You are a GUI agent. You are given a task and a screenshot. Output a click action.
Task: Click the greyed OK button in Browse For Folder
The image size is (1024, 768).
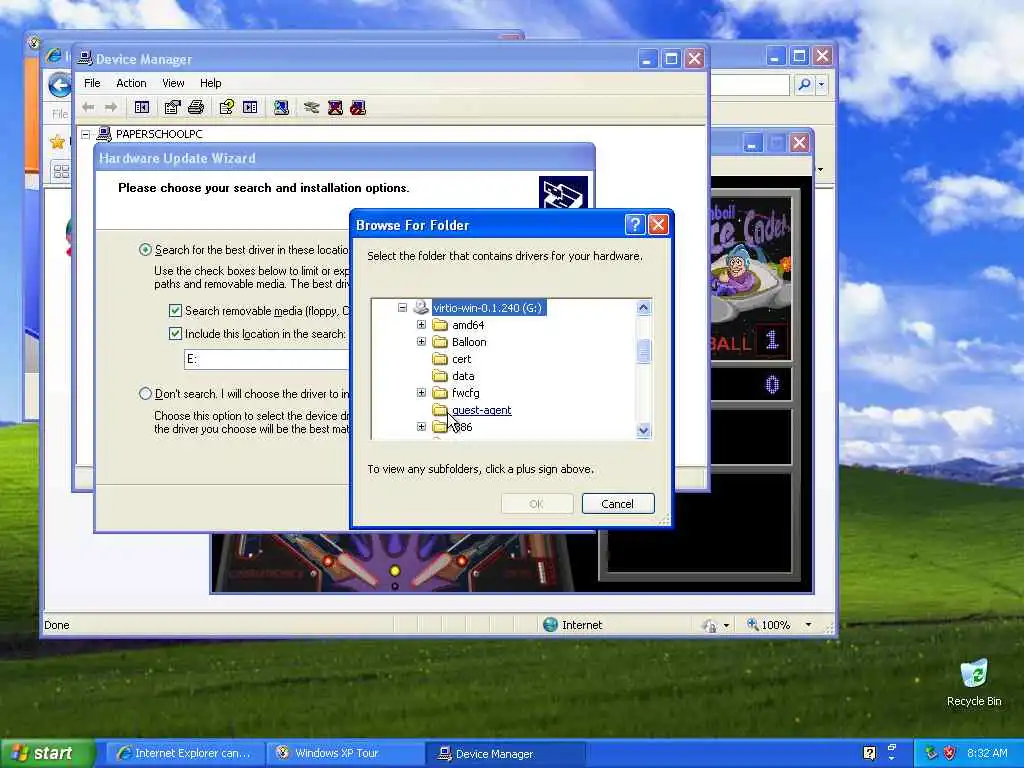click(537, 504)
